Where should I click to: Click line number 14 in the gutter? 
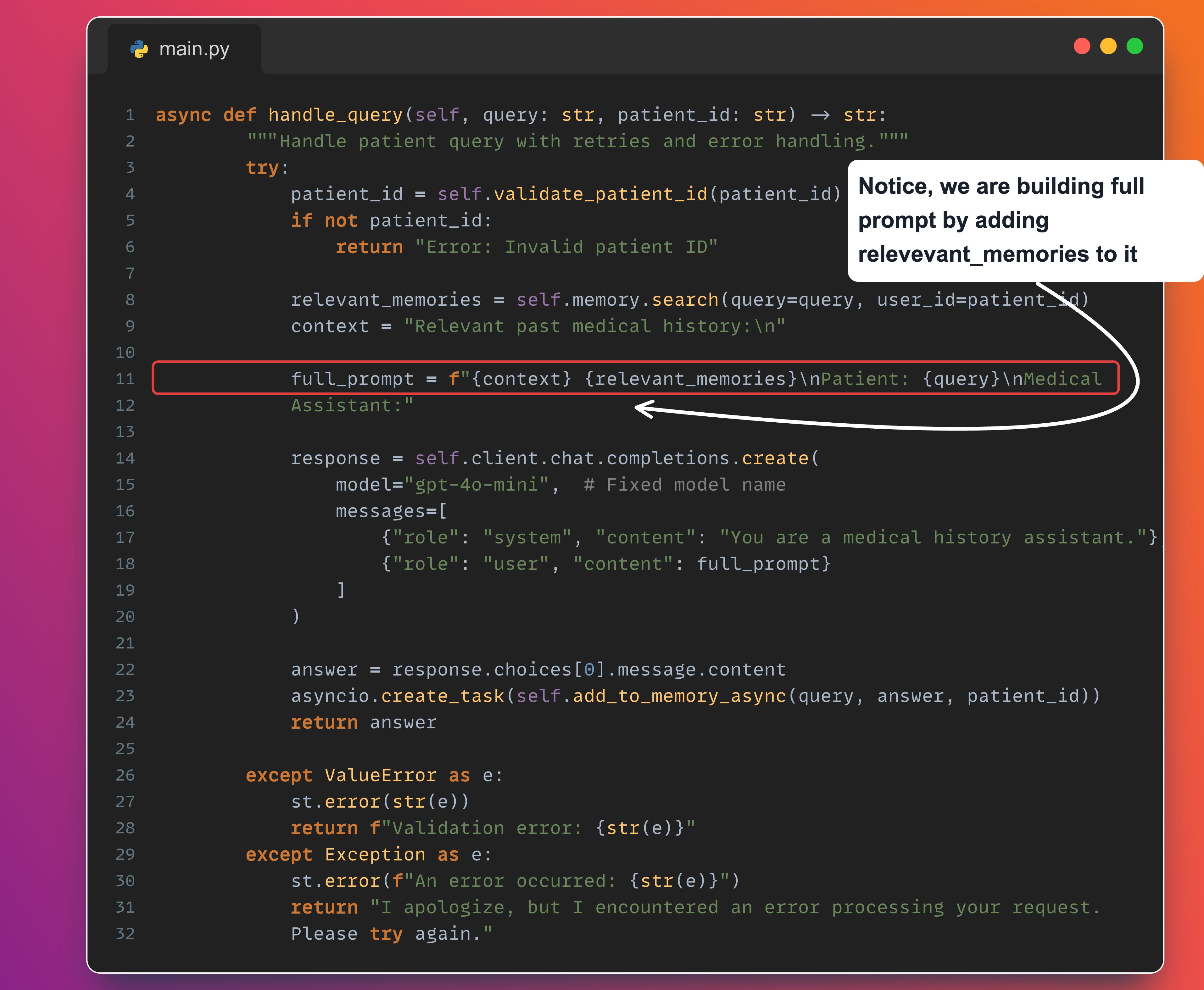(x=125, y=459)
